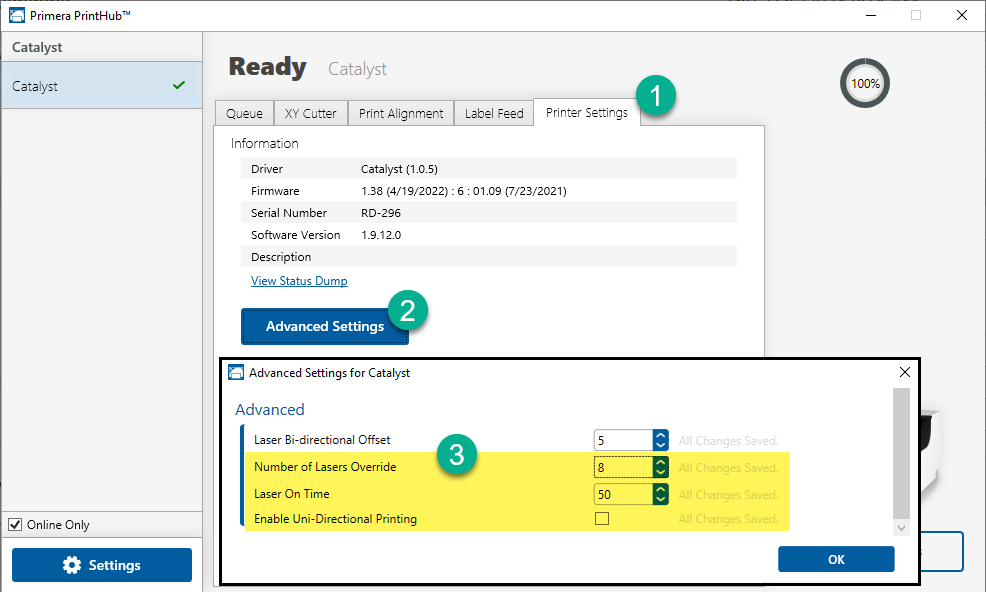This screenshot has width=986, height=592.
Task: Open the Settings button with gear
Action: tap(102, 565)
